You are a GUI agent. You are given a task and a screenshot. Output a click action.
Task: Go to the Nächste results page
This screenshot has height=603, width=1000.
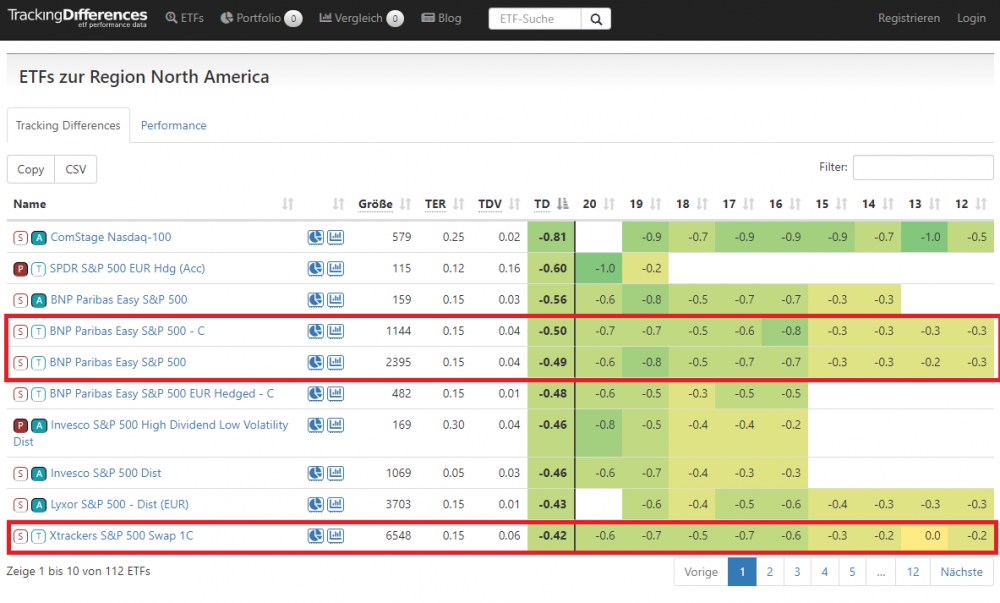pyautogui.click(x=962, y=572)
